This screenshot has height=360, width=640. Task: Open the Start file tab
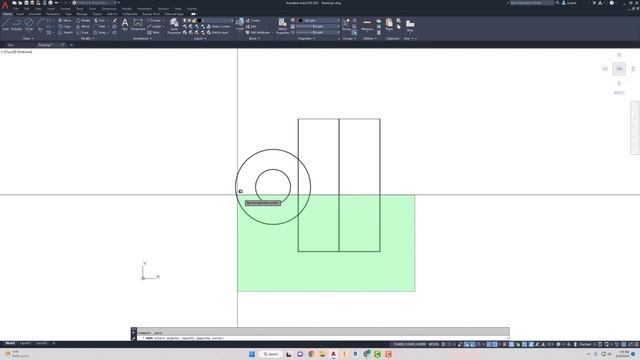pos(11,45)
